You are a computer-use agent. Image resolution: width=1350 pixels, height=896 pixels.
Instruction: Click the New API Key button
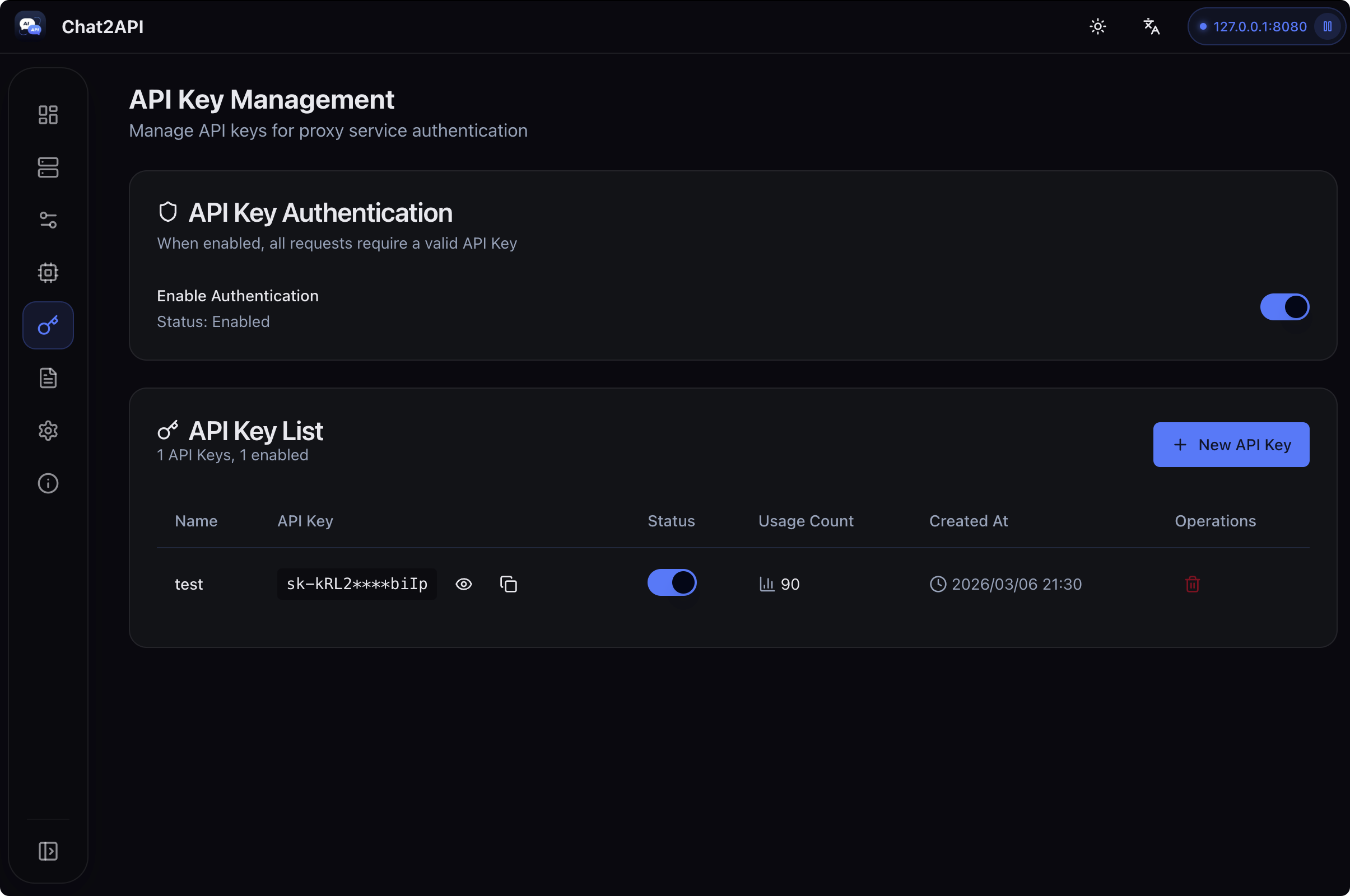[x=1231, y=445]
